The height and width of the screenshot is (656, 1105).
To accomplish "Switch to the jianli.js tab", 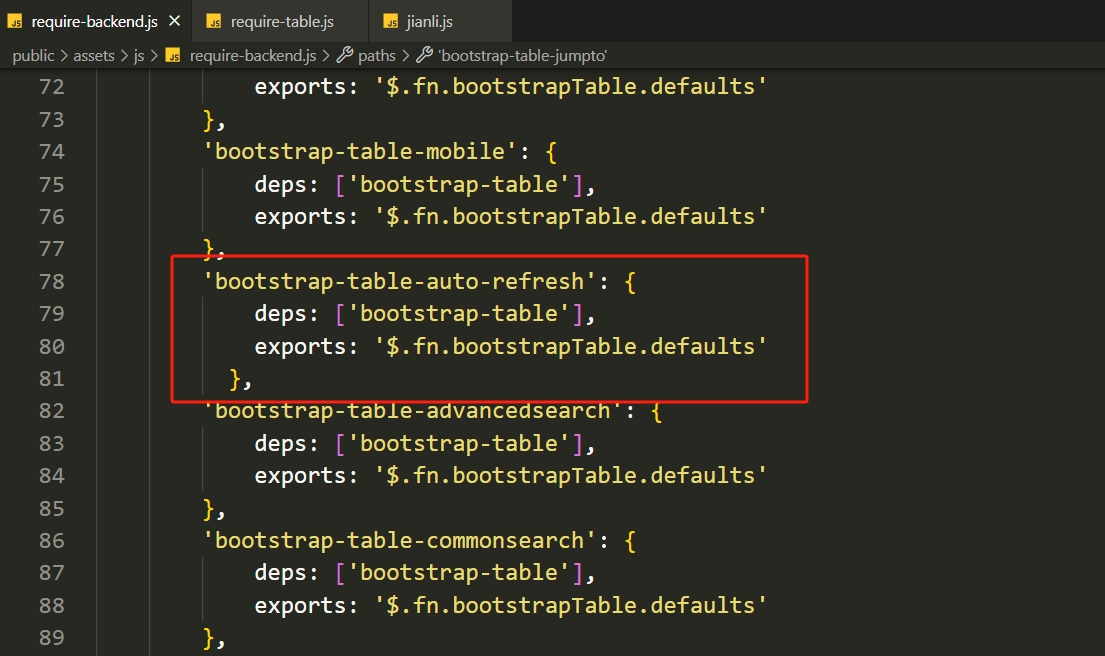I will (x=440, y=21).
